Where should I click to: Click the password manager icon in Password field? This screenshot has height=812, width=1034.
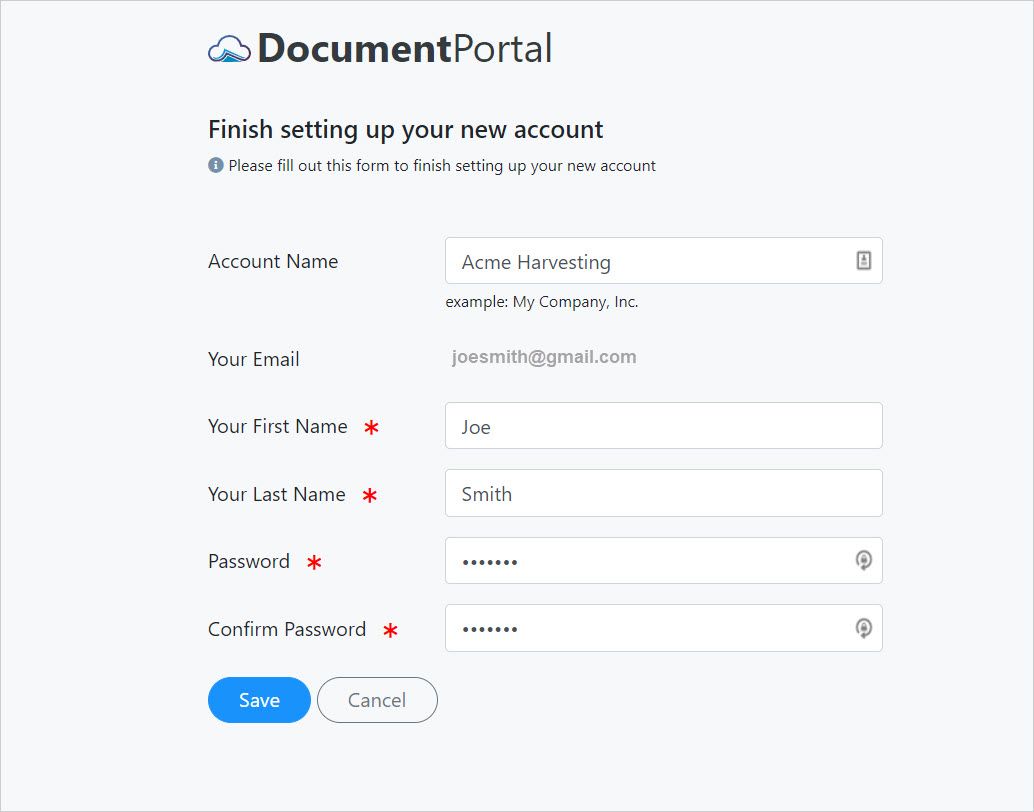(x=864, y=561)
